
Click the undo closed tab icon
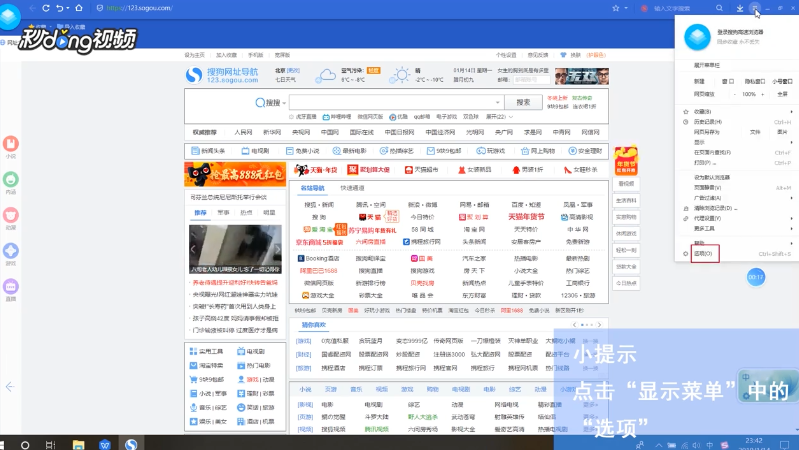coord(60,8)
